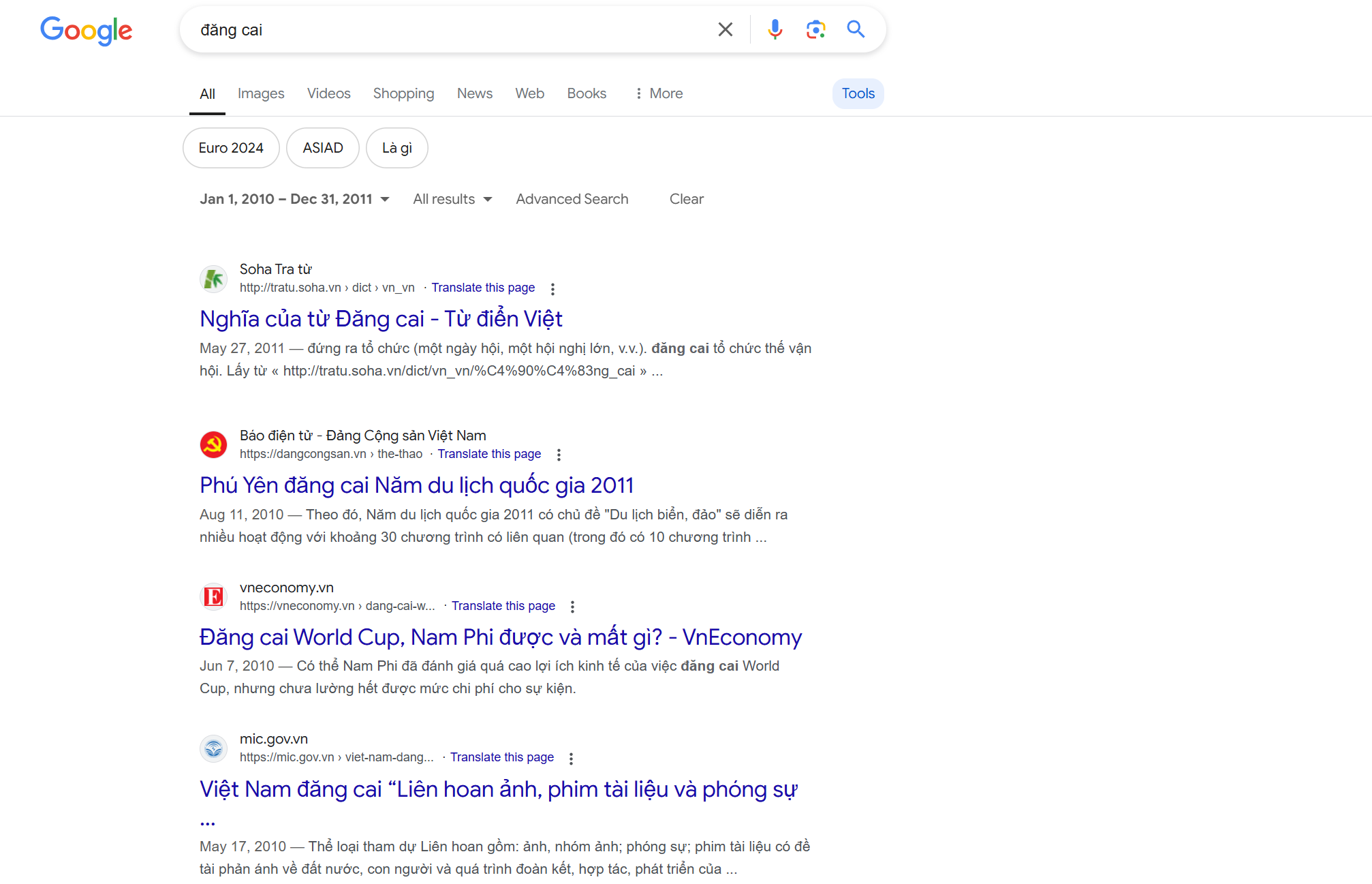This screenshot has width=1372, height=884.
Task: Switch to the News tab
Action: [475, 93]
